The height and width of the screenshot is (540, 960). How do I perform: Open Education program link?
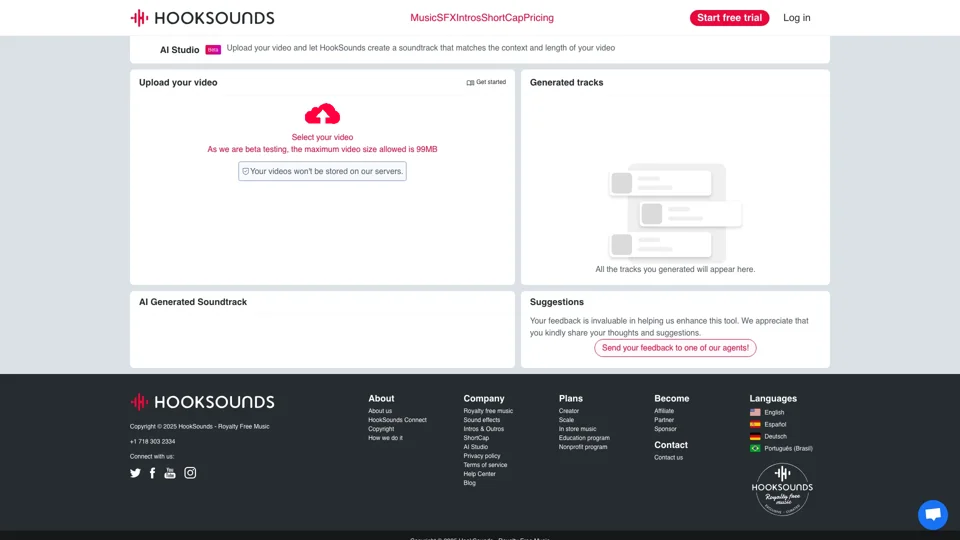pos(584,438)
